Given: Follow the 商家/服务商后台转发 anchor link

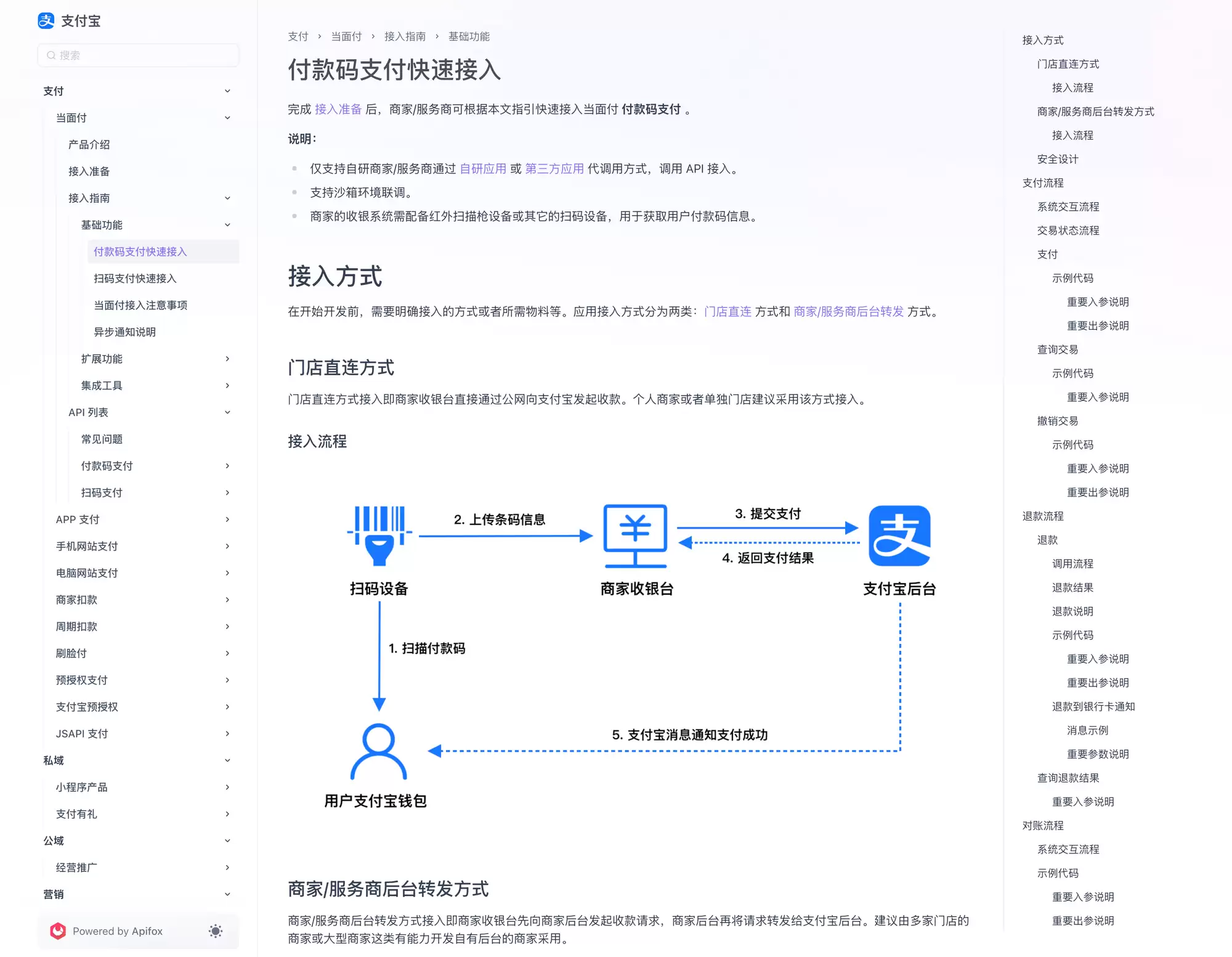Looking at the screenshot, I should [x=848, y=312].
